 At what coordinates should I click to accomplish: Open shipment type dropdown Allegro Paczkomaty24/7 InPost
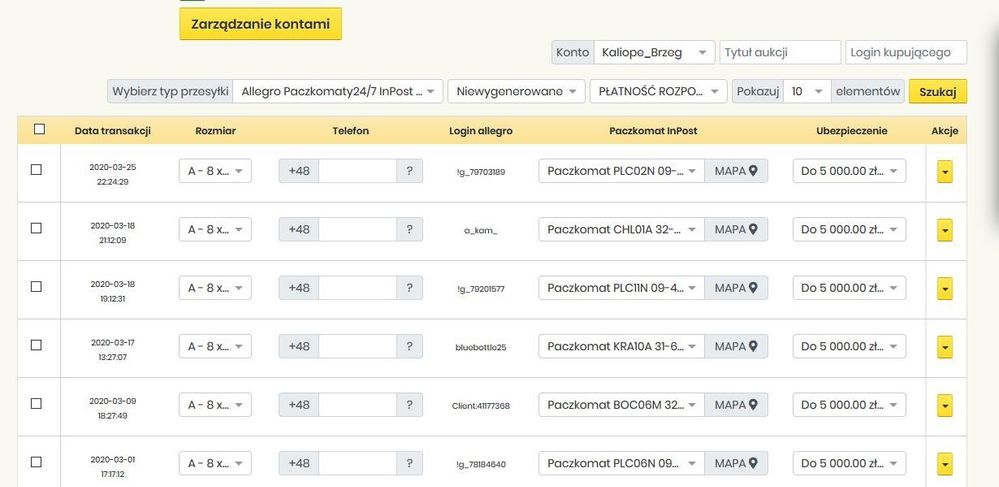338,91
